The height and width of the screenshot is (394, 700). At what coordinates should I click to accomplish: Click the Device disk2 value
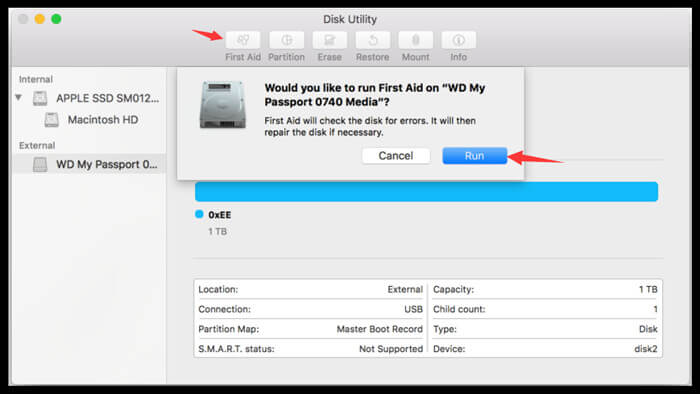(646, 349)
